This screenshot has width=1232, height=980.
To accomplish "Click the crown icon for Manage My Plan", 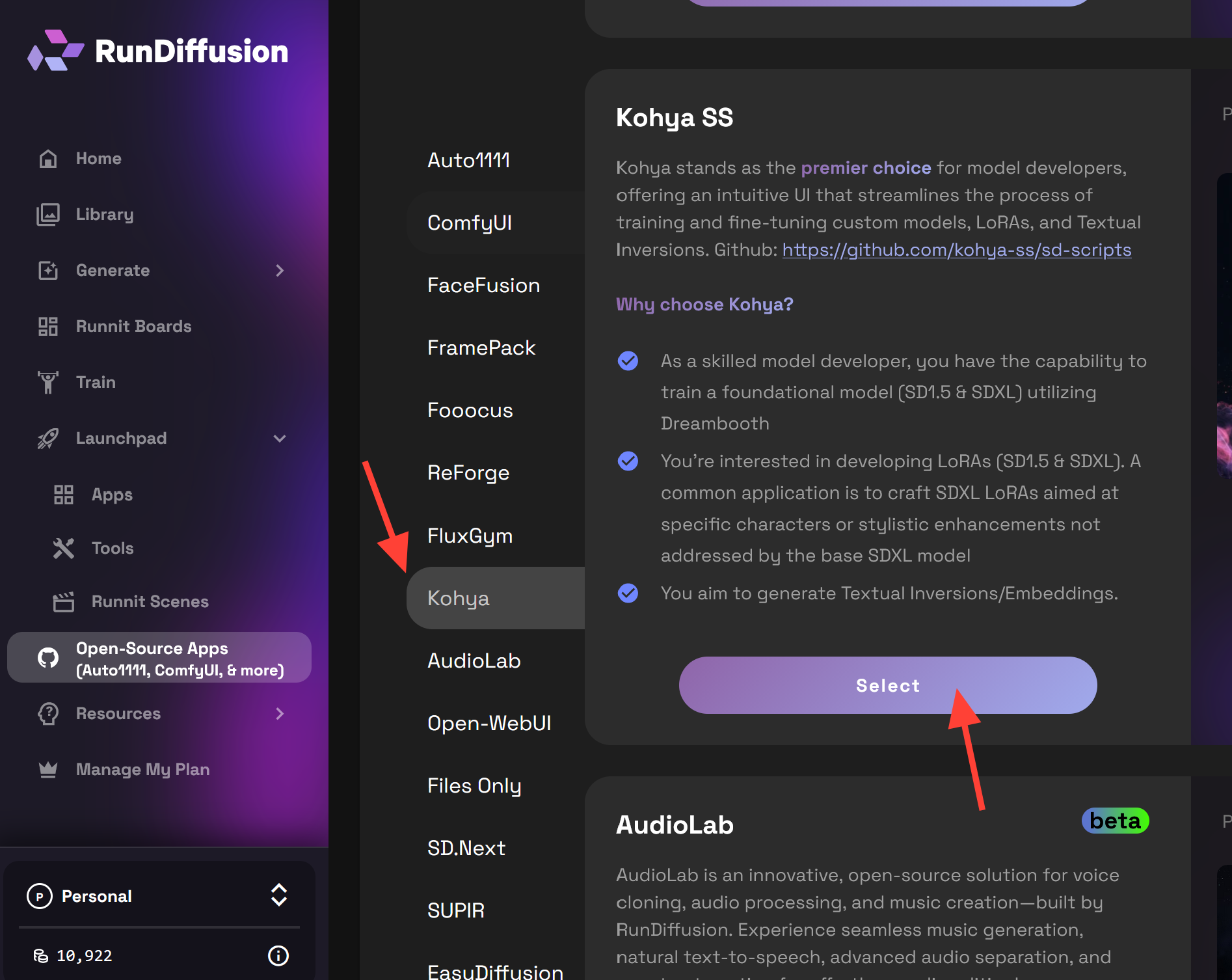I will (48, 770).
